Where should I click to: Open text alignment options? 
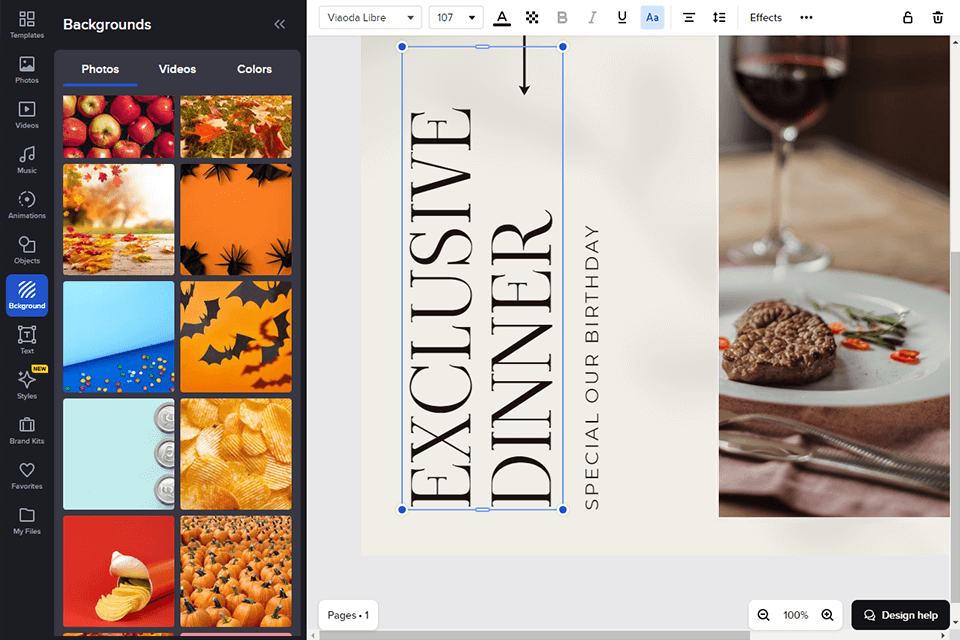point(689,18)
